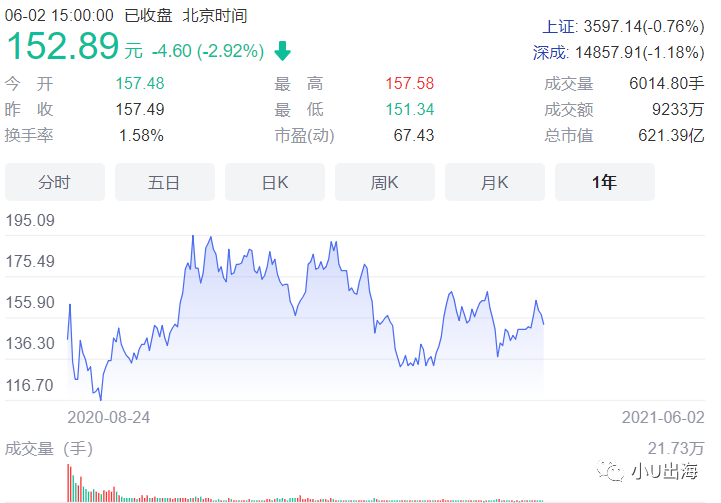This screenshot has height=503, width=721.
Task: Open the 日K chart tab
Action: coord(275,182)
